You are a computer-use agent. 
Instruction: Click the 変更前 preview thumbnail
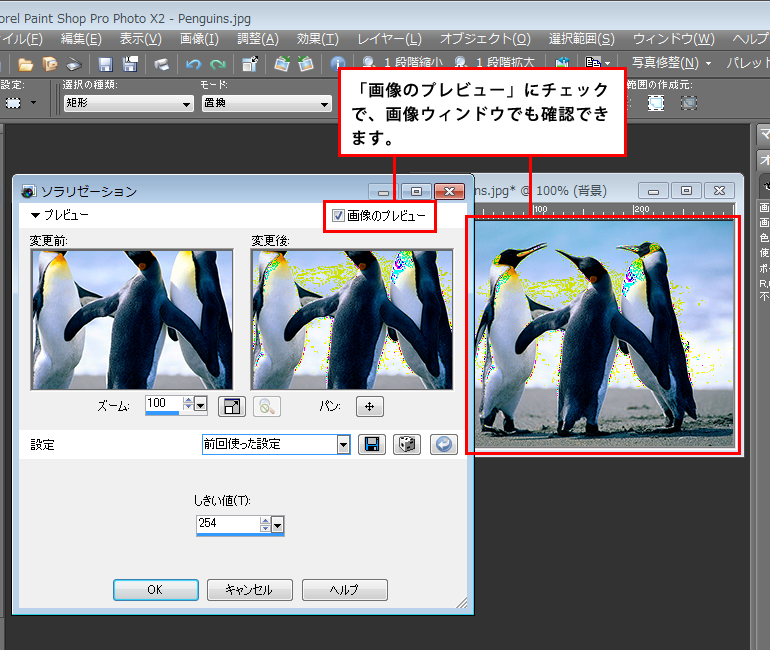tap(132, 320)
